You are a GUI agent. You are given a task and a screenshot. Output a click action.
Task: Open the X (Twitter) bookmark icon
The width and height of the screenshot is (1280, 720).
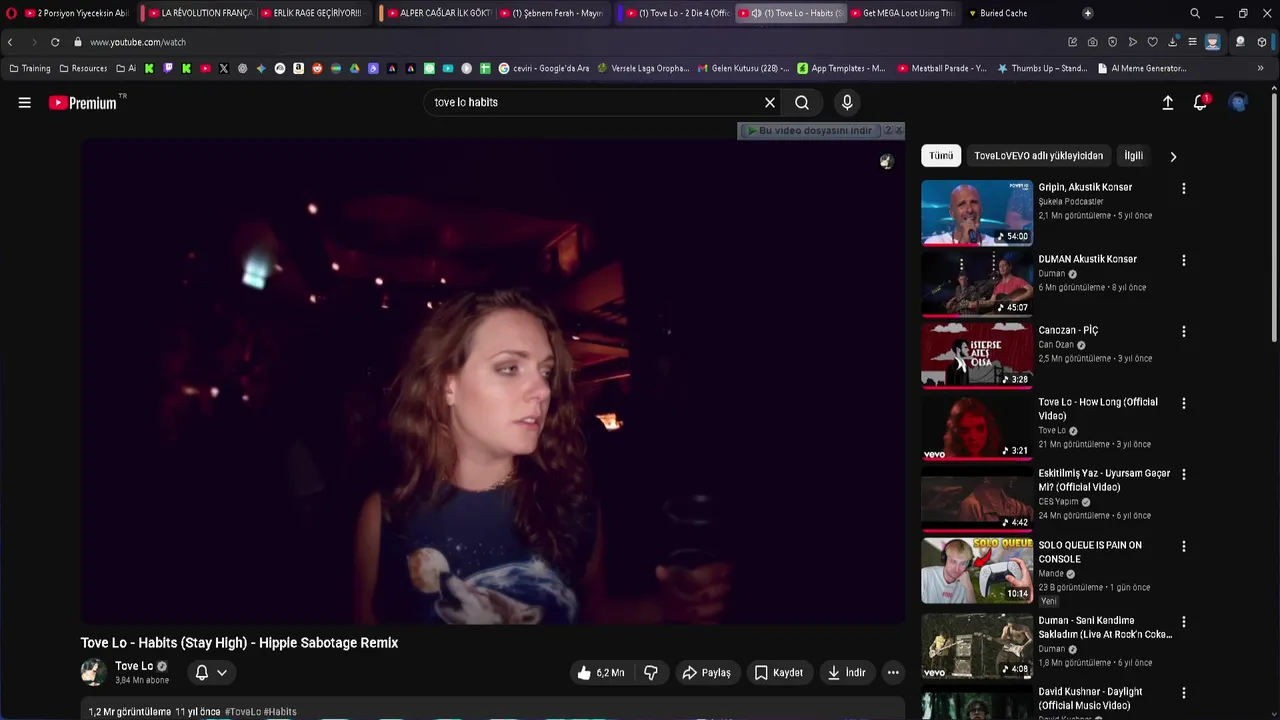223,68
